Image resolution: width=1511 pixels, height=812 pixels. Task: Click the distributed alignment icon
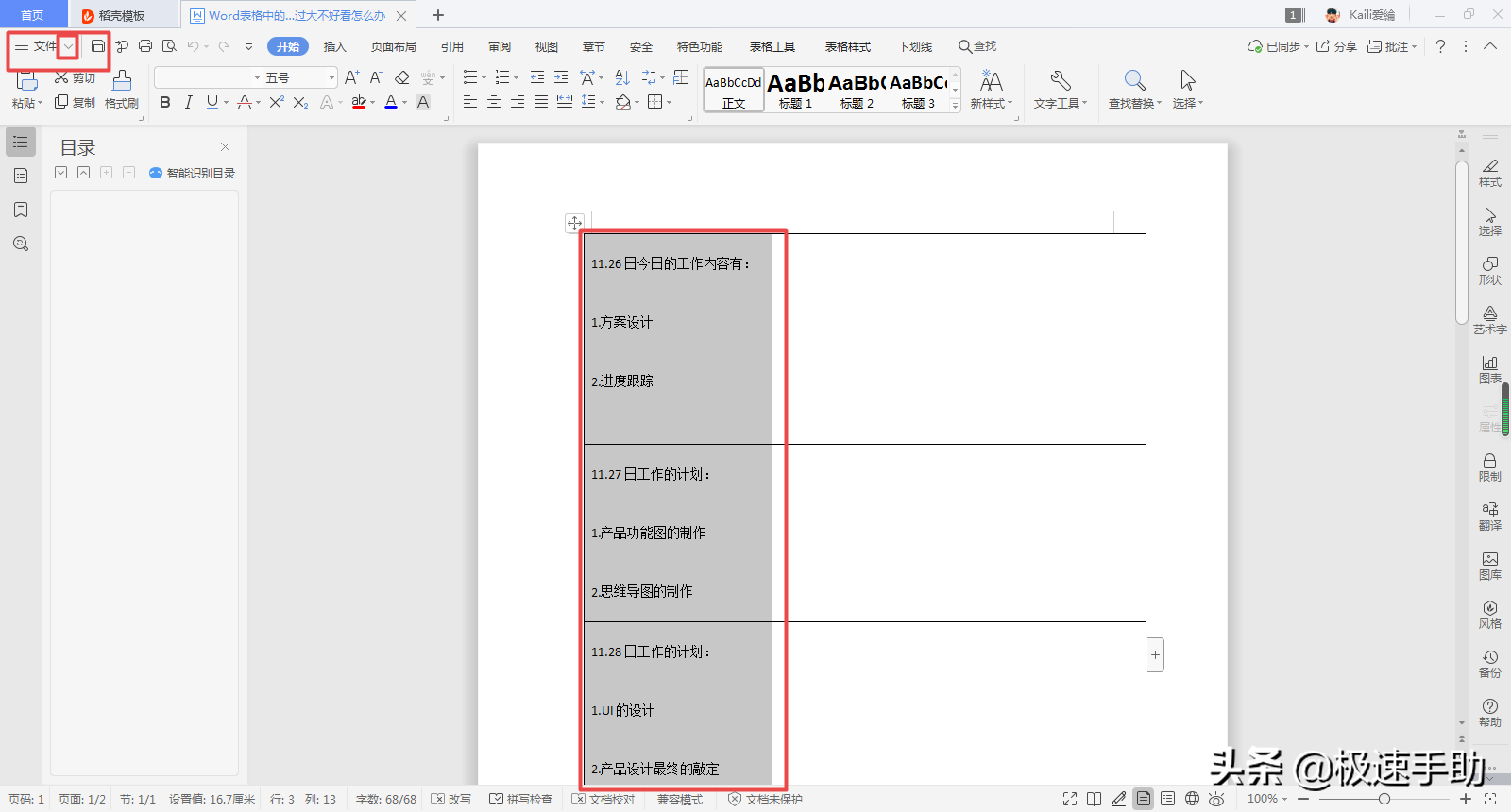pos(565,102)
